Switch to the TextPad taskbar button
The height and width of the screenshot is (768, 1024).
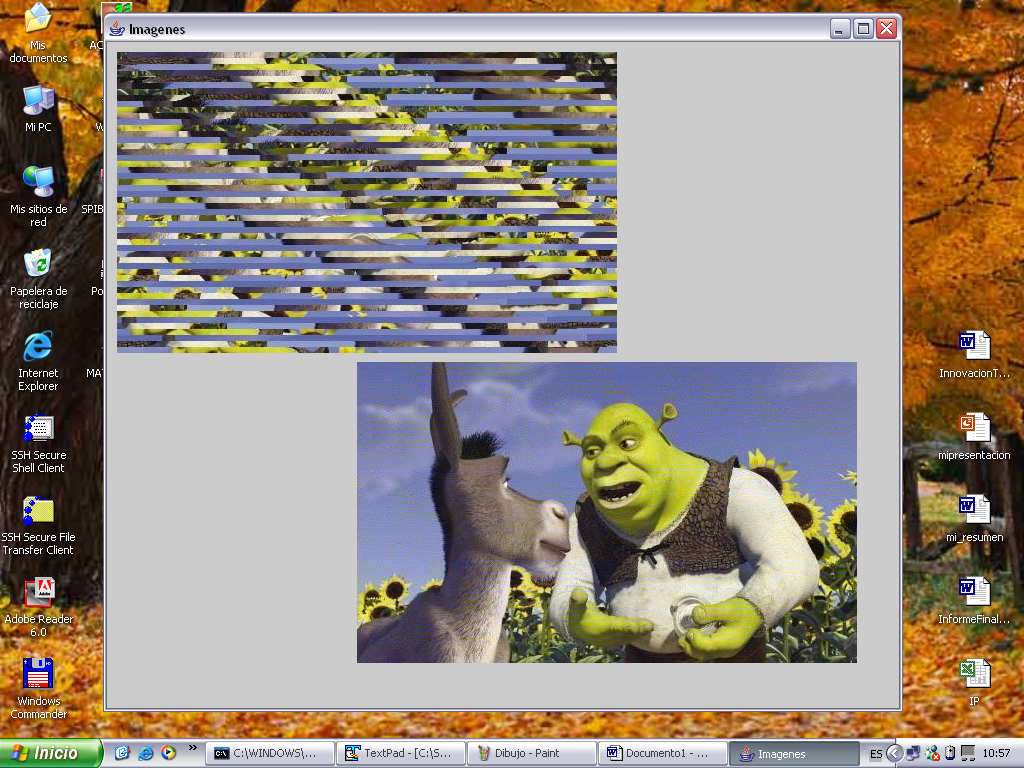401,753
